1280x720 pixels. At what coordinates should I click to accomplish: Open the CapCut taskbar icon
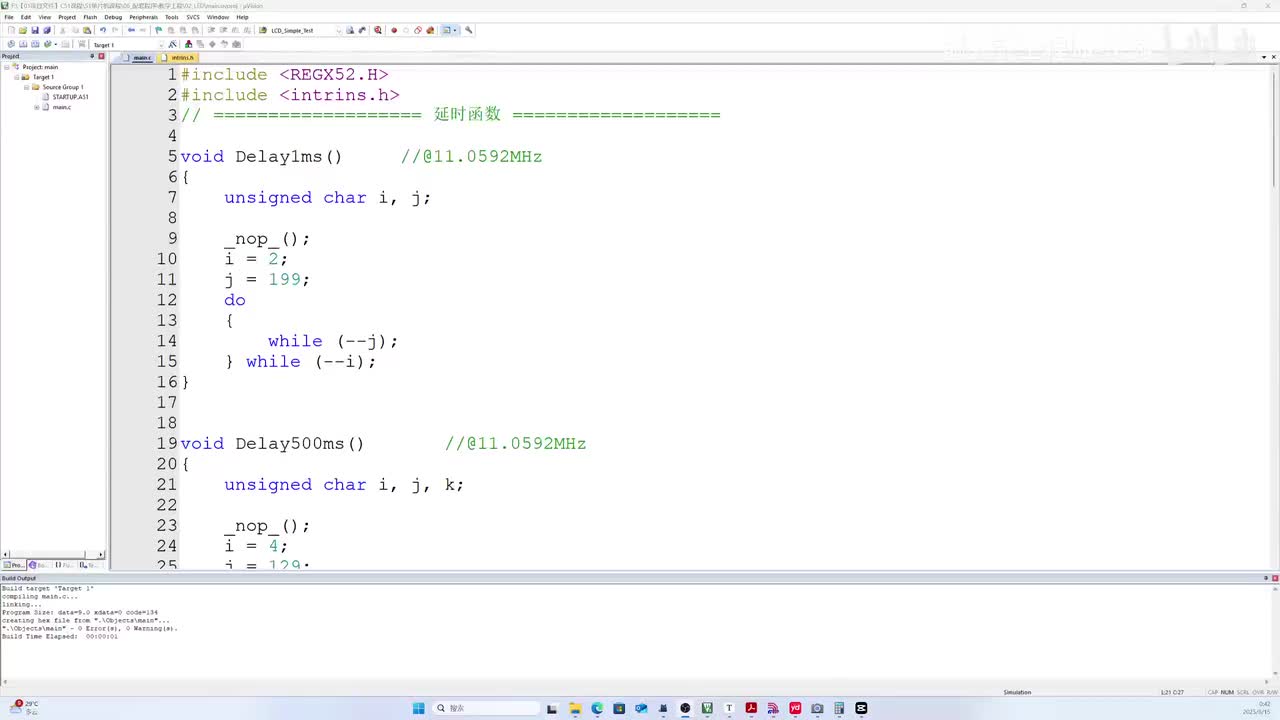click(861, 708)
